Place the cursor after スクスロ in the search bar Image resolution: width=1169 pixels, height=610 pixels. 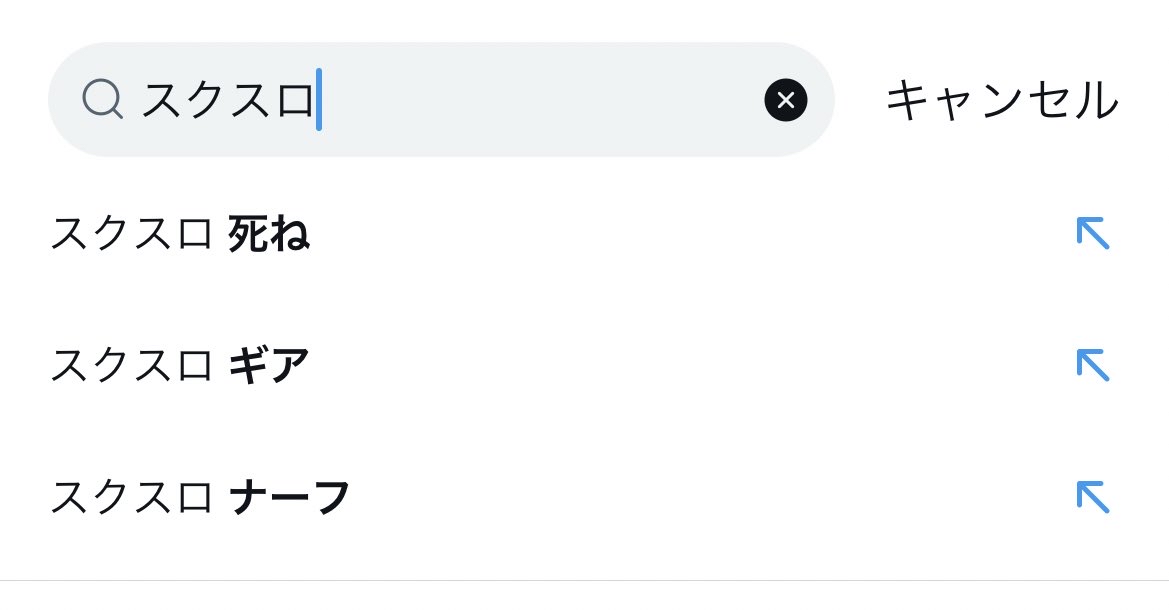click(x=318, y=100)
